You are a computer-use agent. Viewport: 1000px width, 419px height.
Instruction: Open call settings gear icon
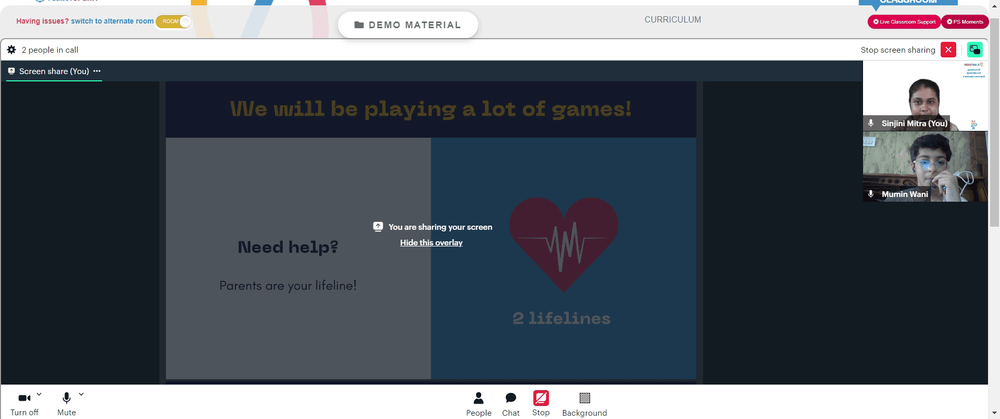[11, 50]
